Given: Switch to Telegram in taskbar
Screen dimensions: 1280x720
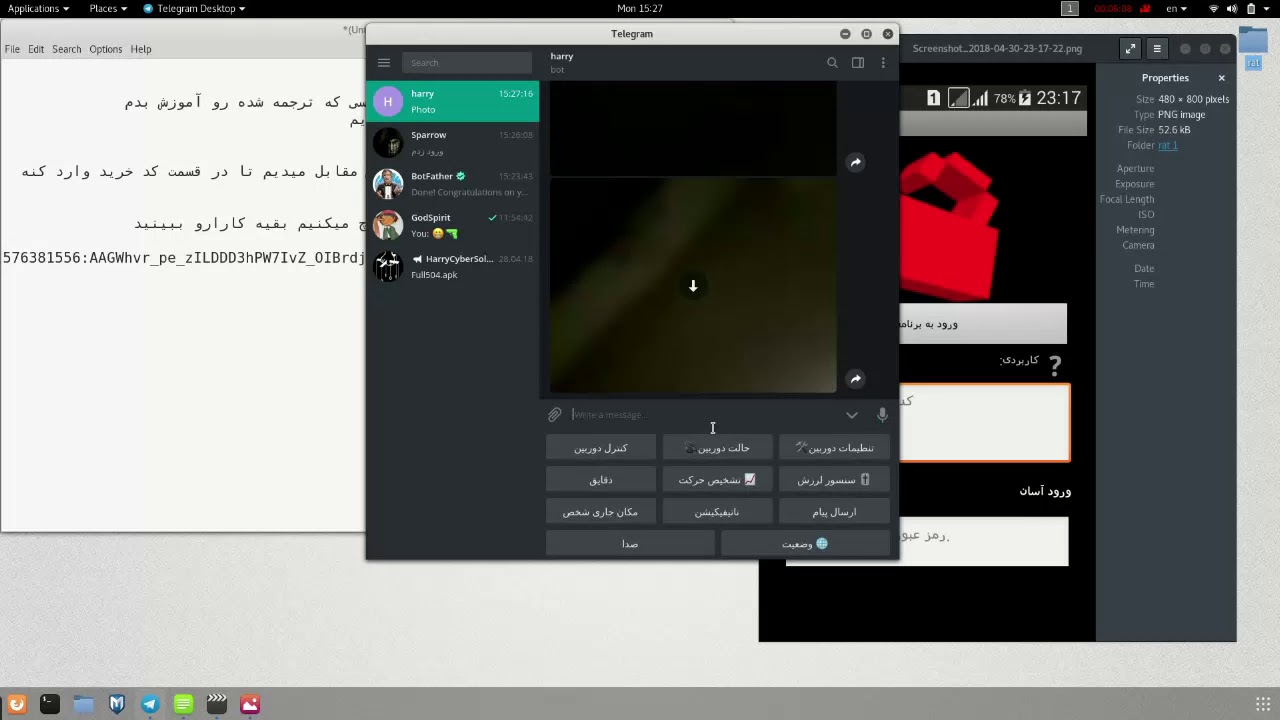Looking at the screenshot, I should coord(150,705).
